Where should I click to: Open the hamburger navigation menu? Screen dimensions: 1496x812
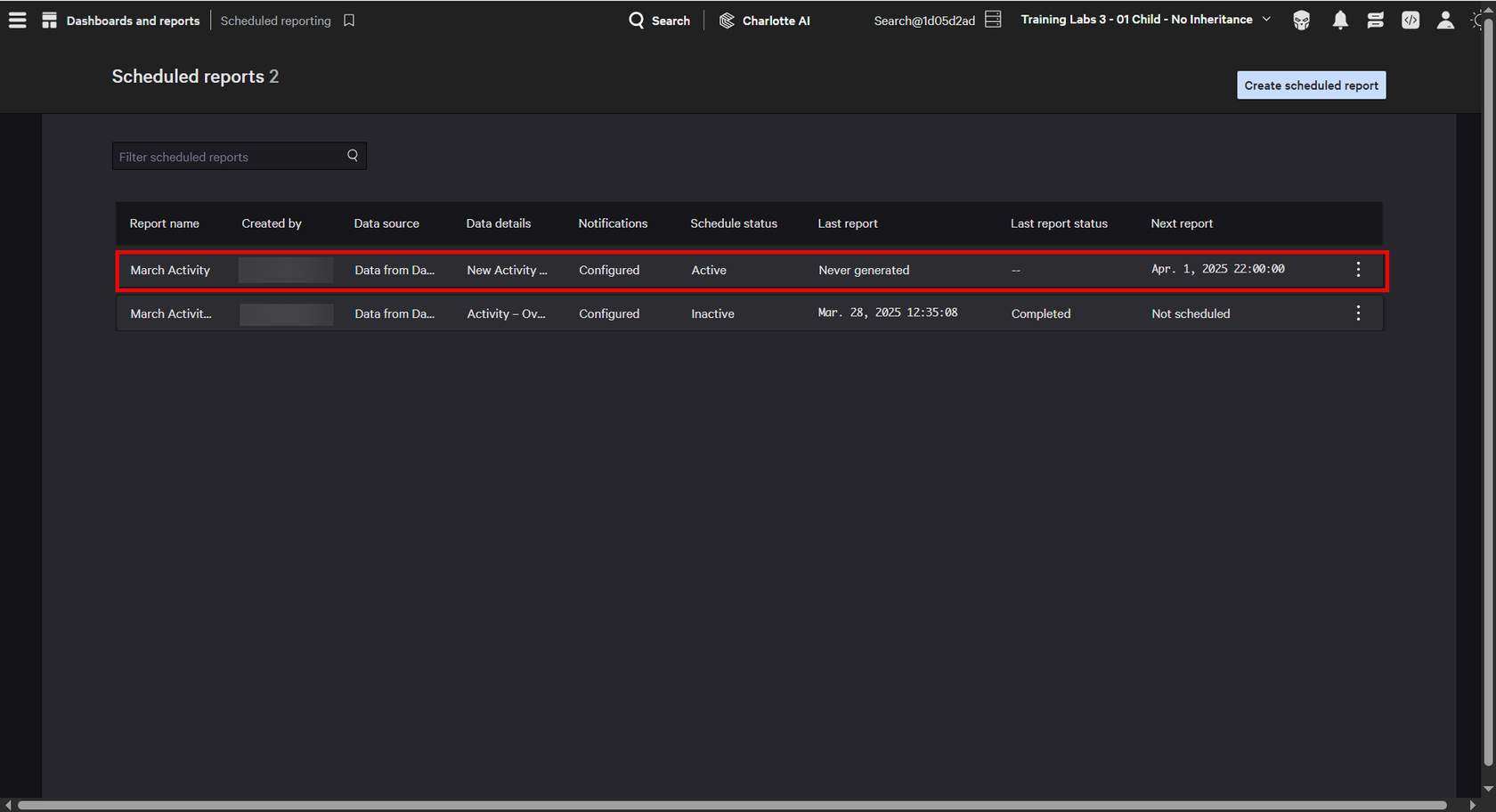(17, 20)
